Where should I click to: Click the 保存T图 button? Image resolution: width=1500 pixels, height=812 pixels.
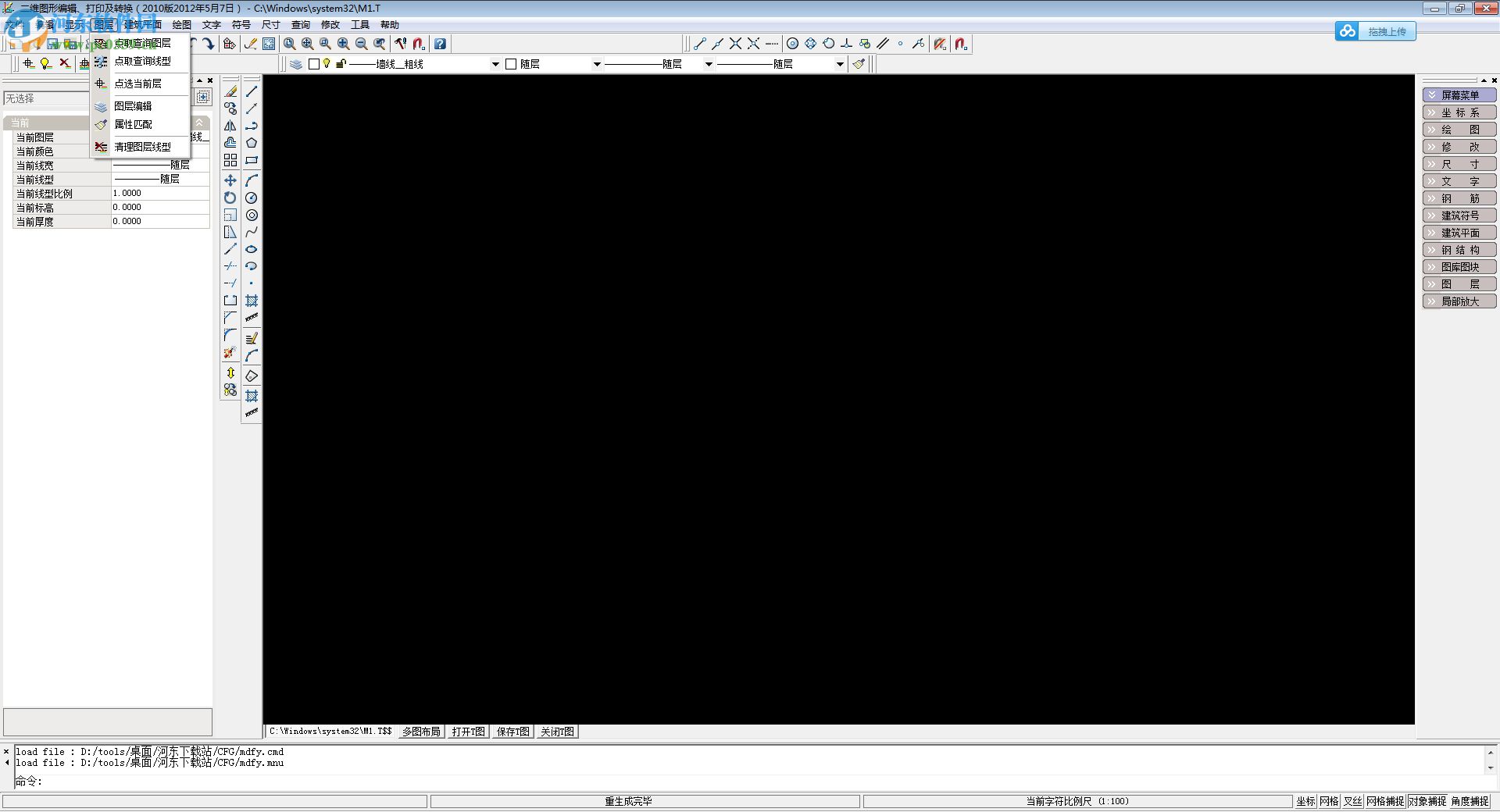pyautogui.click(x=512, y=732)
